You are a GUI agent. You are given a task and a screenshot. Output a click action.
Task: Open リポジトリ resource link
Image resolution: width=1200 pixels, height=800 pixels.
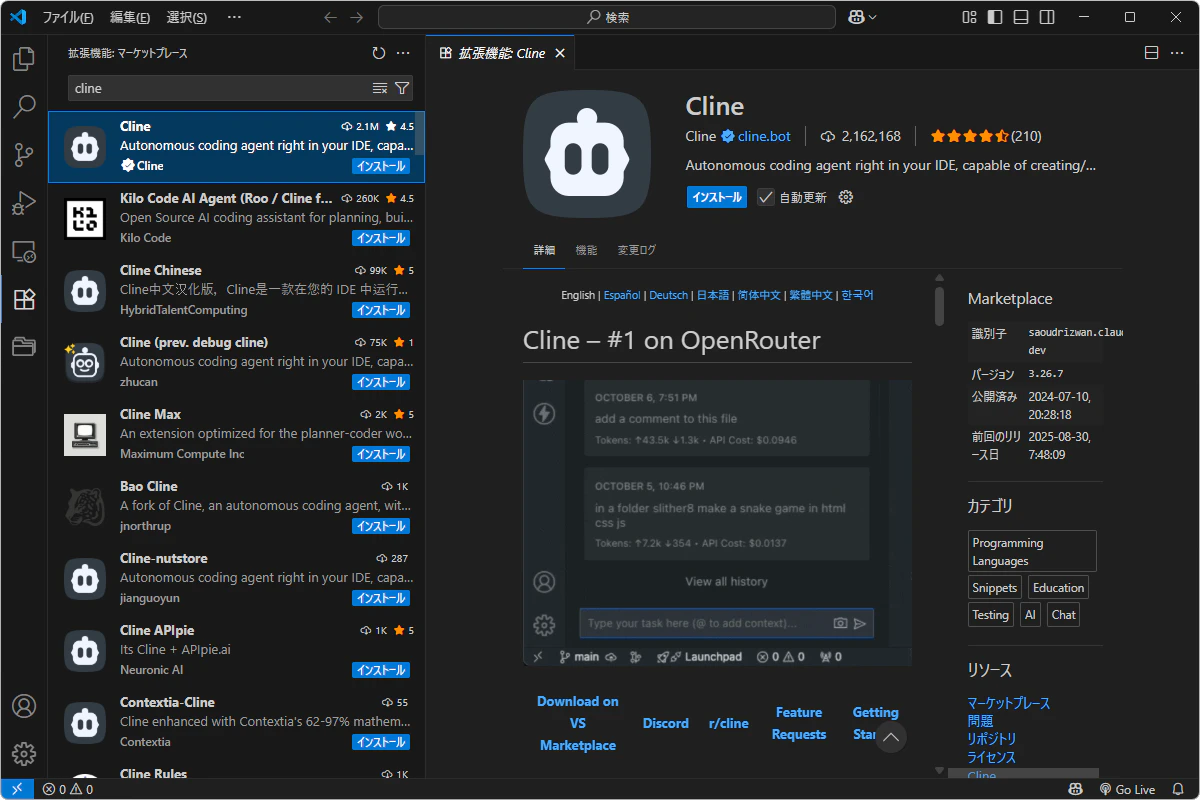click(x=992, y=739)
